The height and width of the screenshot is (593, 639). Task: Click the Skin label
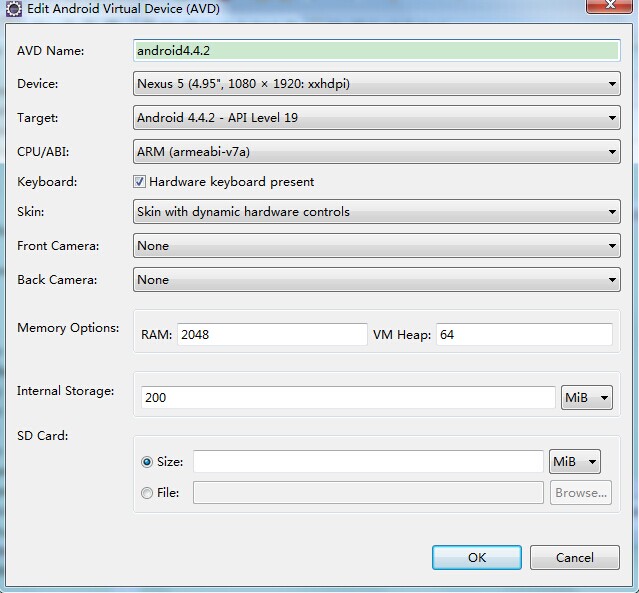[x=31, y=212]
